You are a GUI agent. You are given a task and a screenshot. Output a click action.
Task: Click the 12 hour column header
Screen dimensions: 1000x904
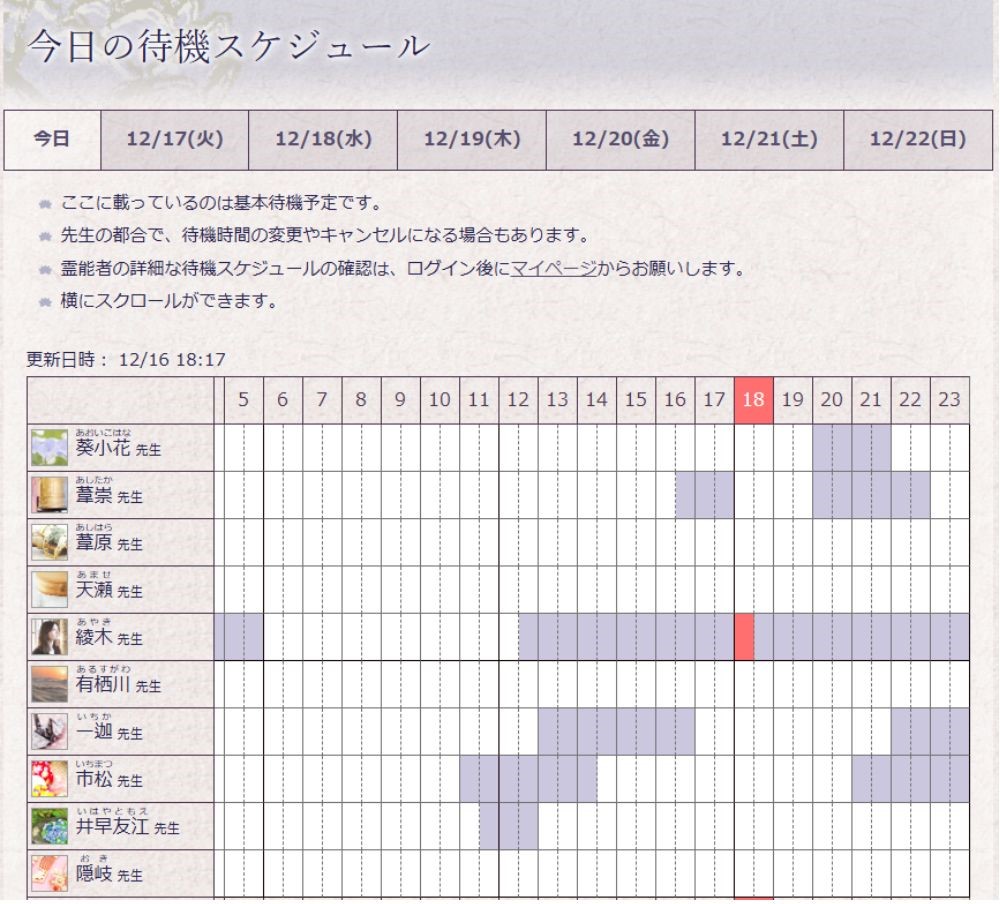[518, 400]
